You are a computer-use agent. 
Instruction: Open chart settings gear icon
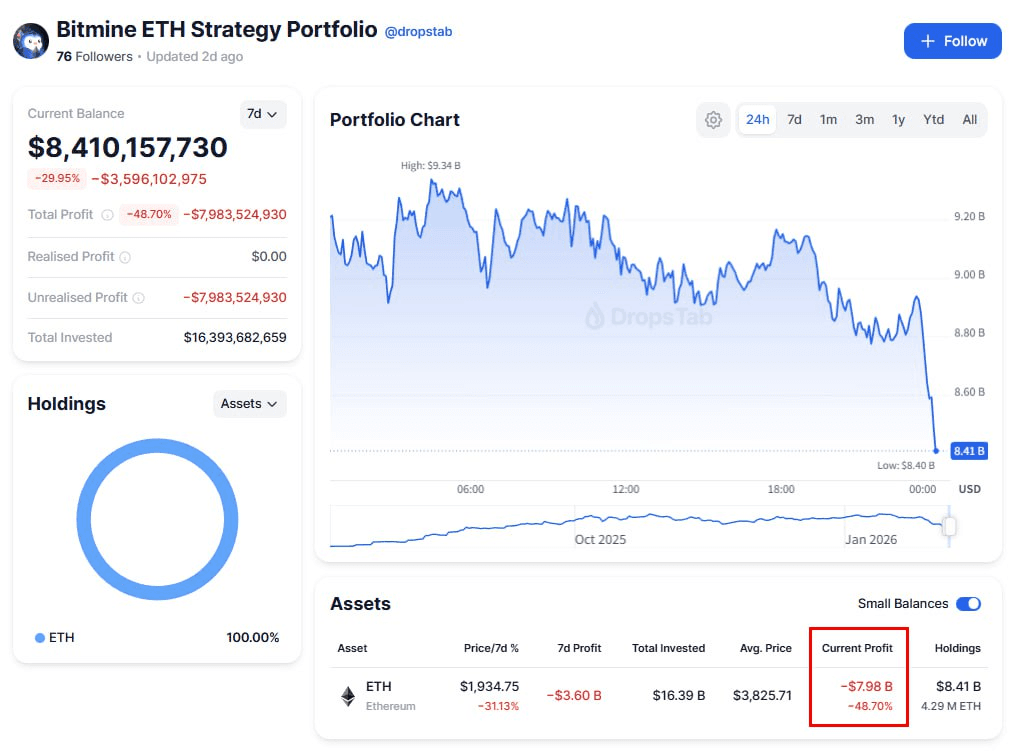[713, 120]
